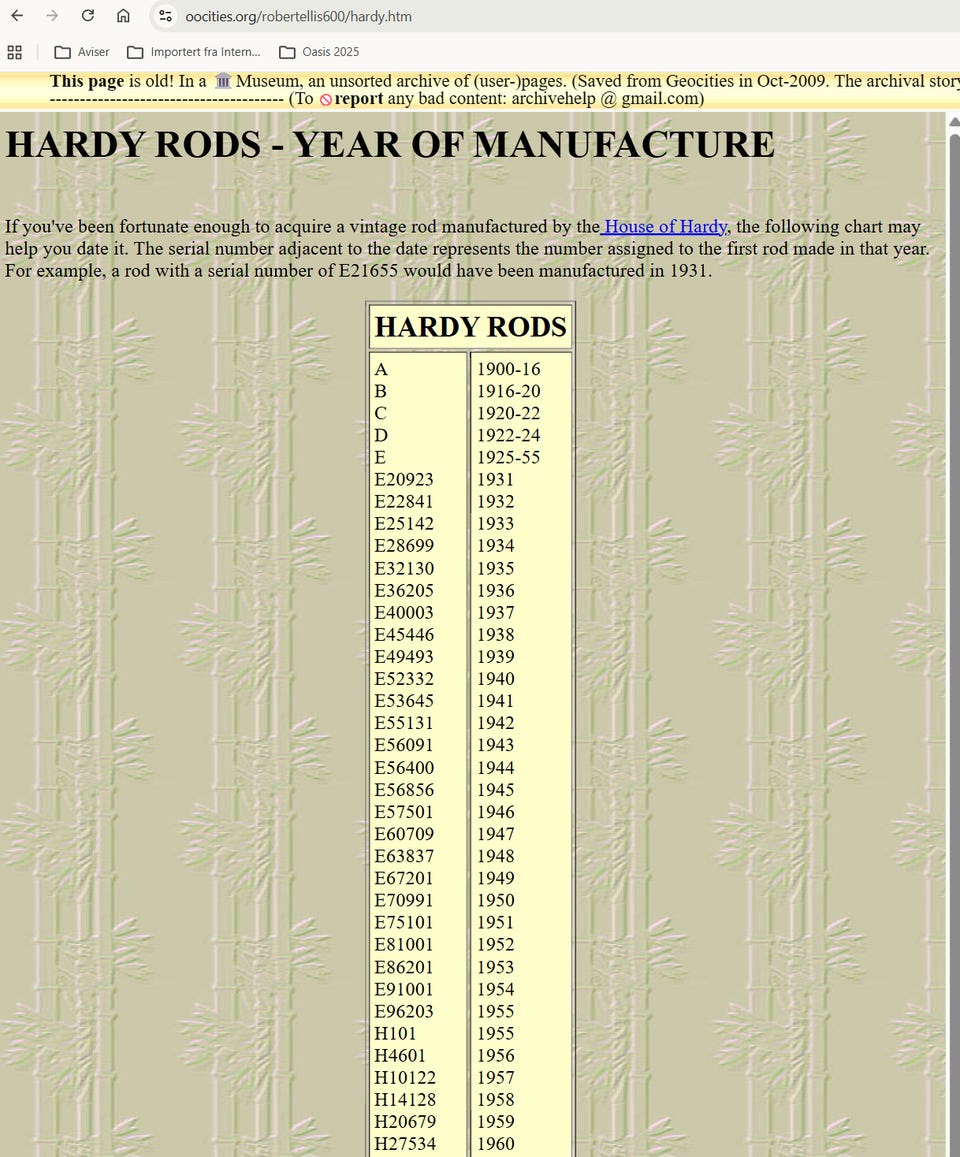Image resolution: width=960 pixels, height=1157 pixels.
Task: Click serial number E49493
Action: [404, 657]
